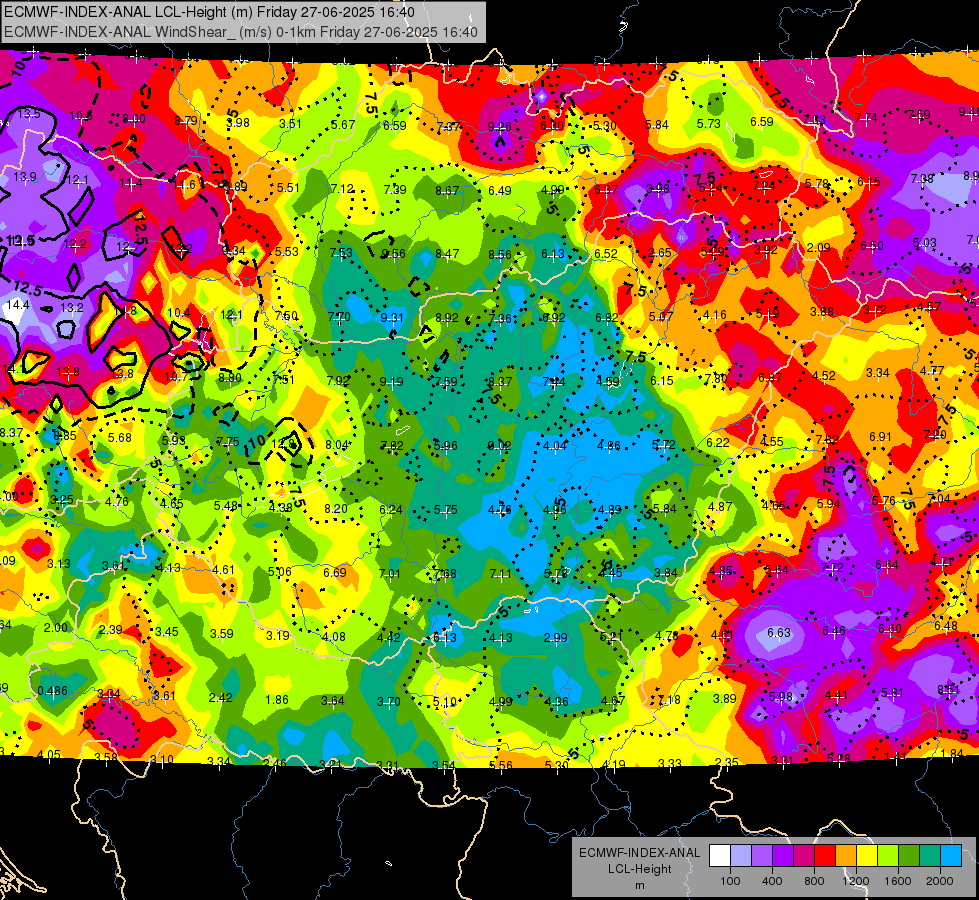The width and height of the screenshot is (979, 900).
Task: Click the map value 5.06
Action: (x=279, y=571)
